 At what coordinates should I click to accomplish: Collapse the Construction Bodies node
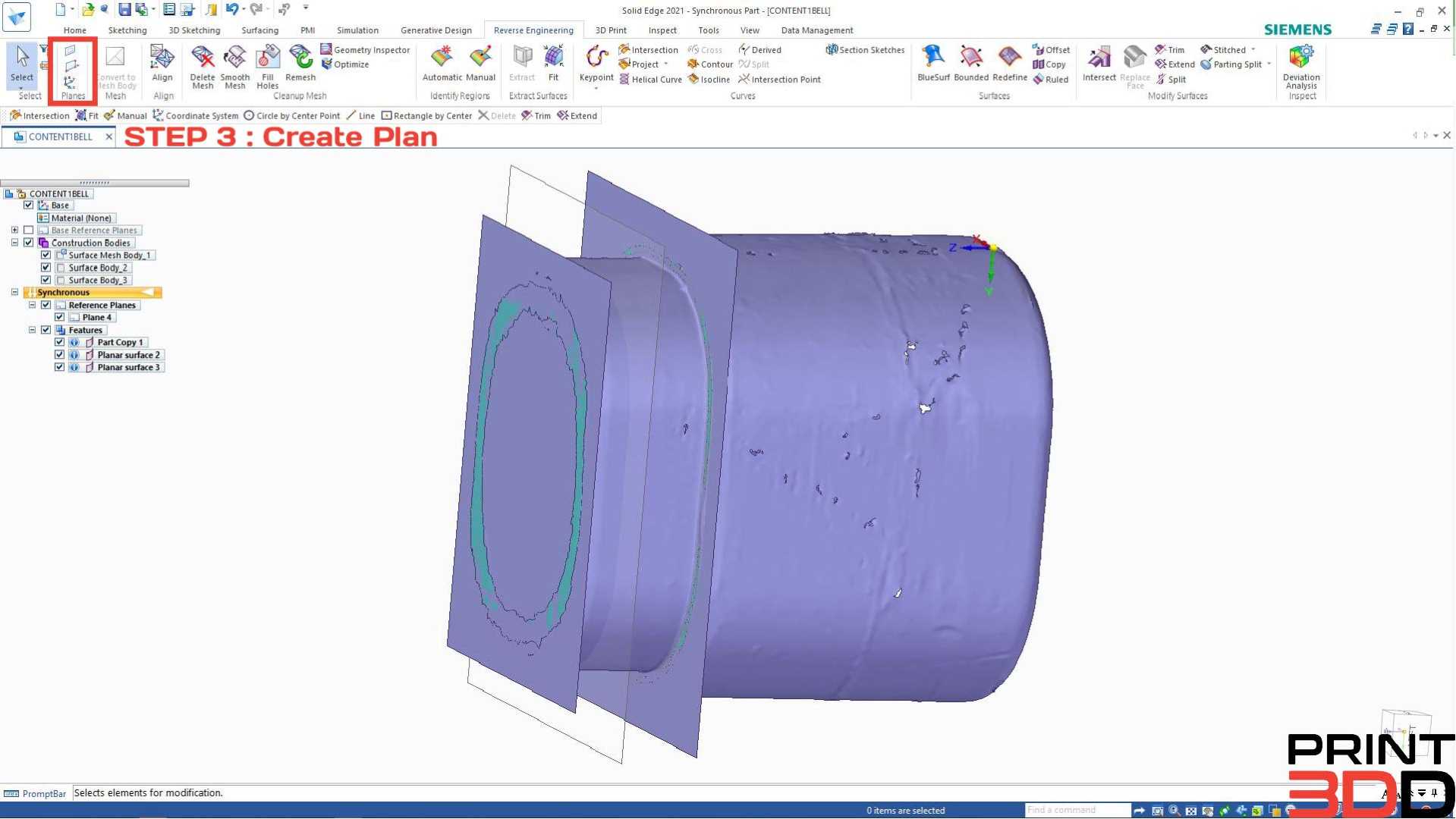tap(15, 243)
